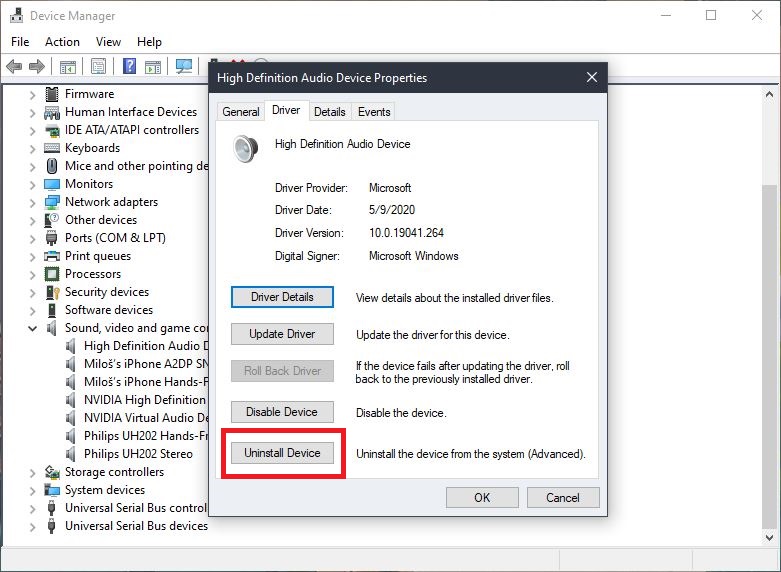Screen dimensions: 781x572
Task: Click the scrollbar down arrow in device tree
Action: 770,538
